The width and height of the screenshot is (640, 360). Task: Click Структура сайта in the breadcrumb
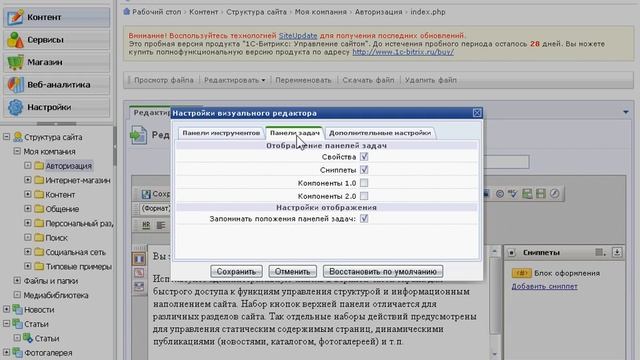(256, 12)
